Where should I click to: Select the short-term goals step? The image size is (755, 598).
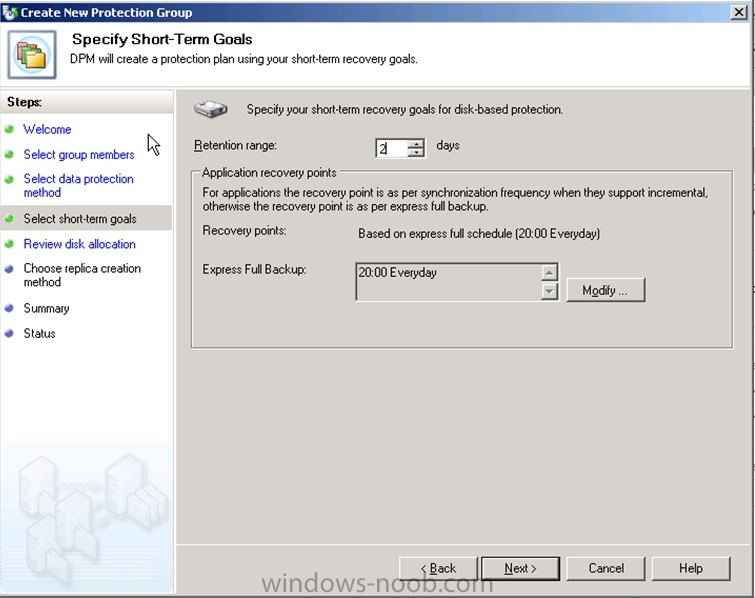[80, 219]
